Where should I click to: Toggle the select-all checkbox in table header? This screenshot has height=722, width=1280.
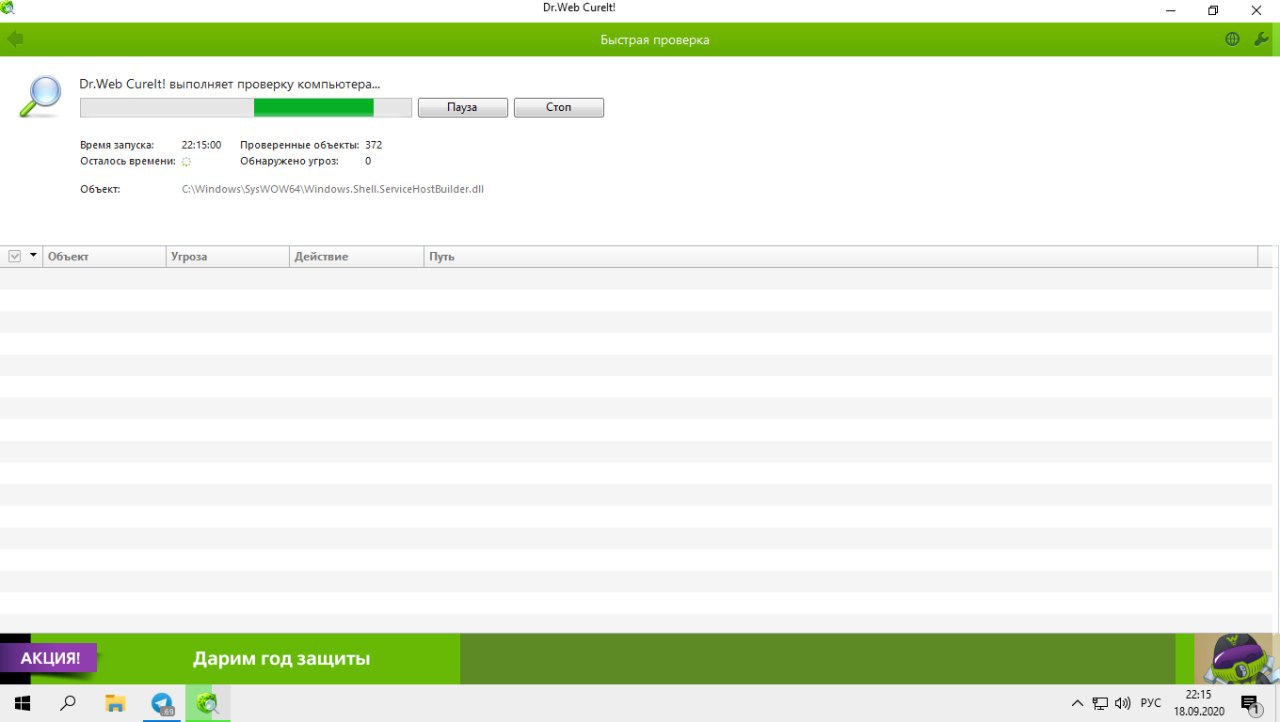(x=15, y=256)
